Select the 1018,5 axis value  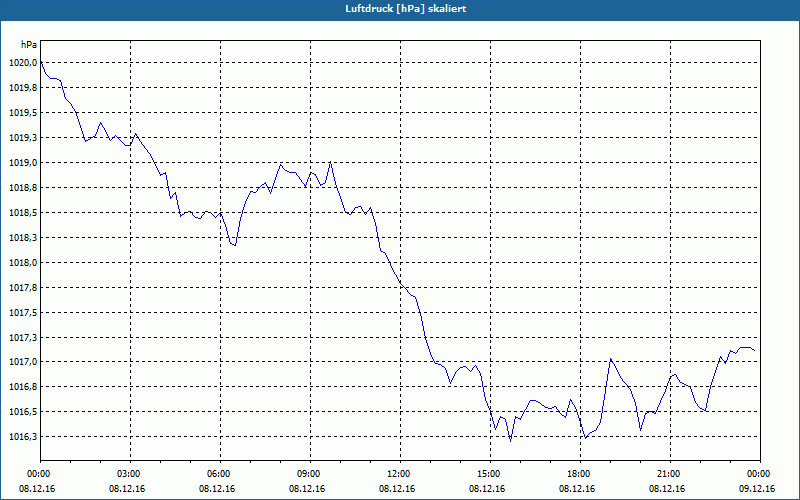click(x=23, y=213)
